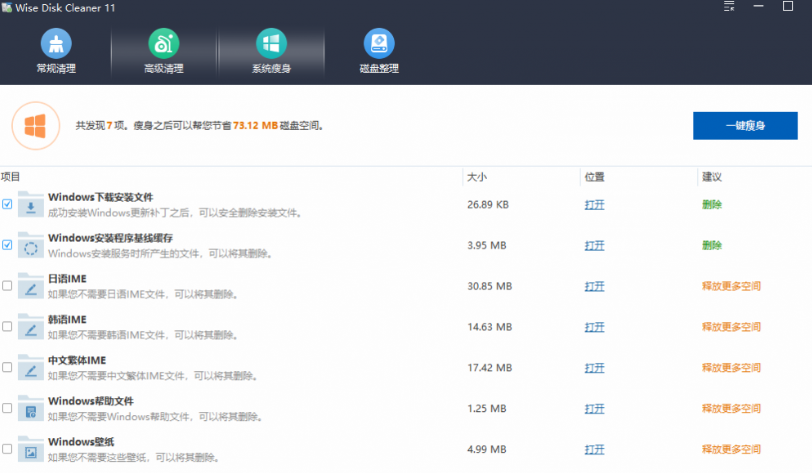Select the Windows下载安装文件 row title
The height and width of the screenshot is (473, 812).
pyautogui.click(x=100, y=197)
